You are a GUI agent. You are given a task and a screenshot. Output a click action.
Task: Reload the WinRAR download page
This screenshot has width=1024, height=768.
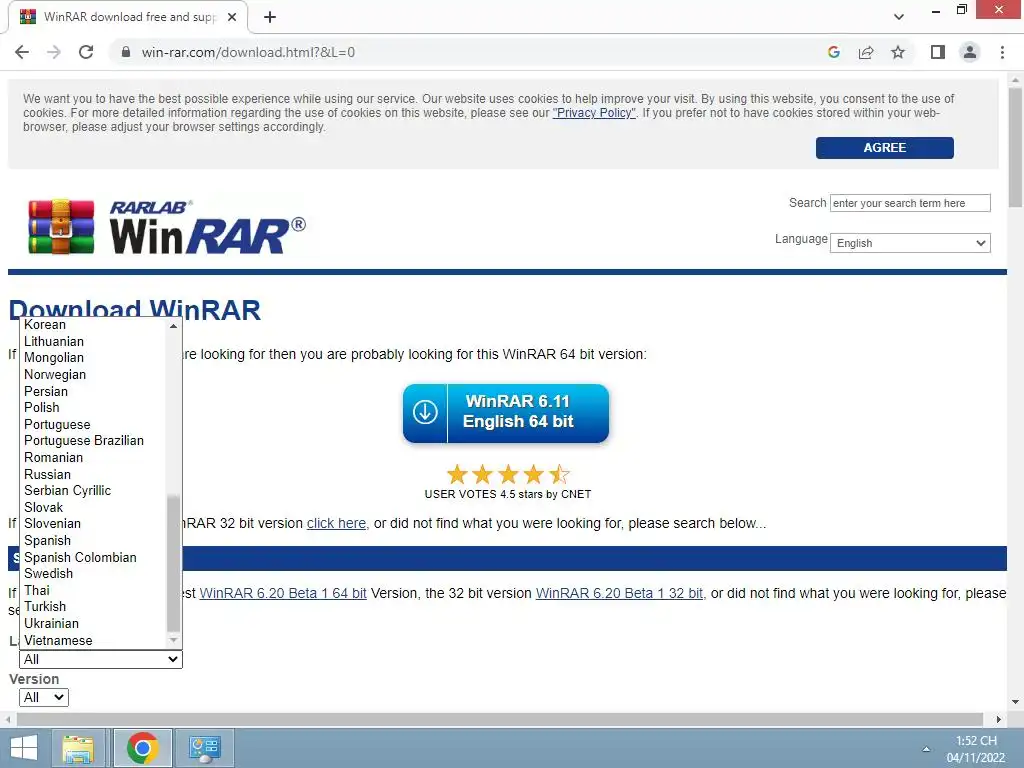click(x=86, y=52)
